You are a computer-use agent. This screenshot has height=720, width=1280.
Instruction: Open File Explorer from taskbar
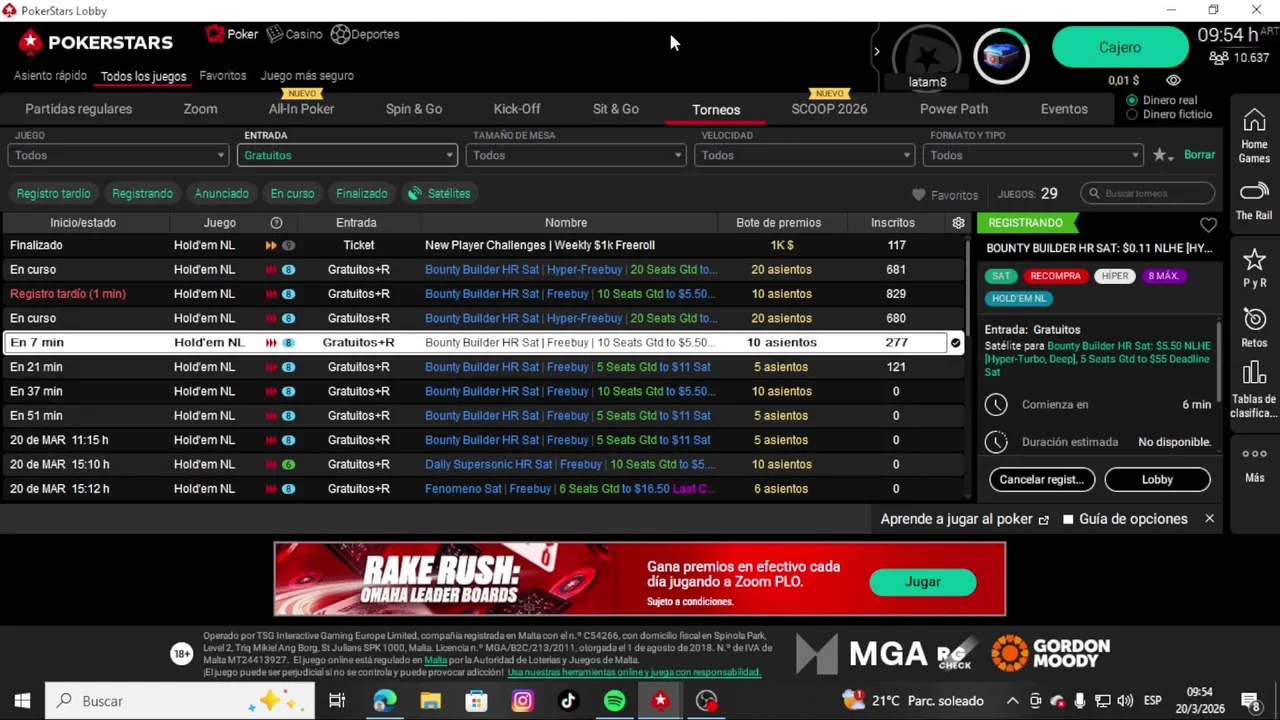tap(430, 701)
